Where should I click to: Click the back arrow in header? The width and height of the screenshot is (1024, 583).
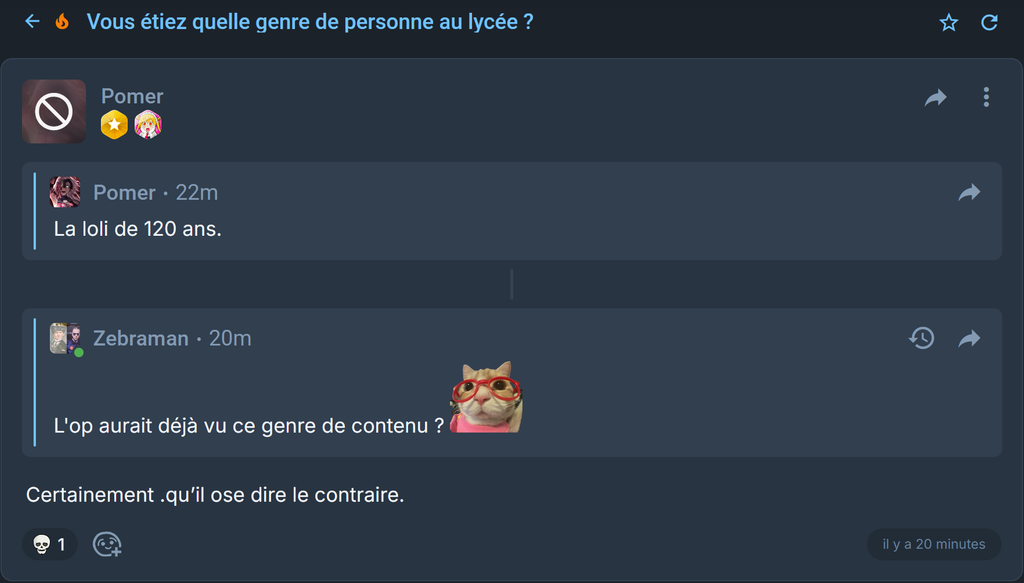(x=32, y=22)
